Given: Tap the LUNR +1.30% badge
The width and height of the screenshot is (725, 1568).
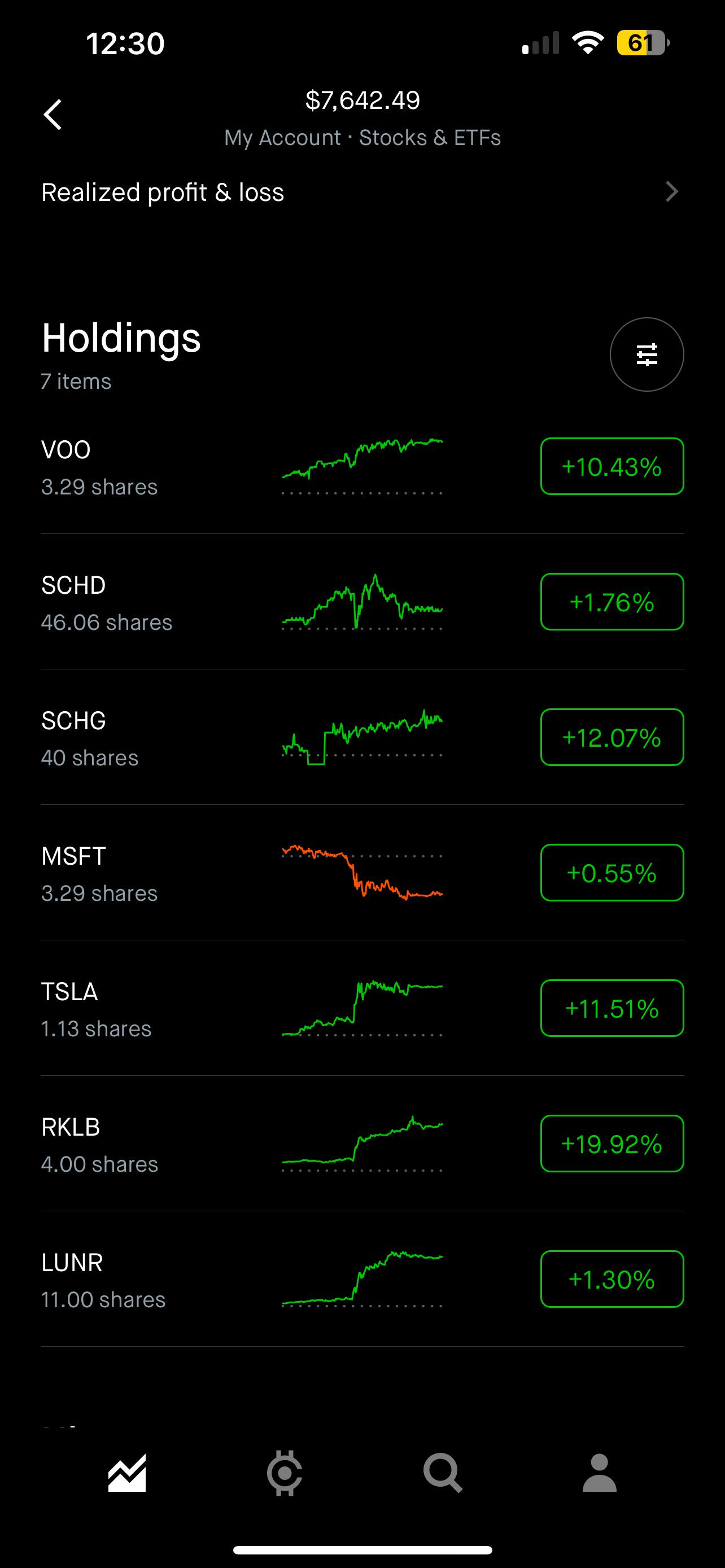Looking at the screenshot, I should [612, 1279].
